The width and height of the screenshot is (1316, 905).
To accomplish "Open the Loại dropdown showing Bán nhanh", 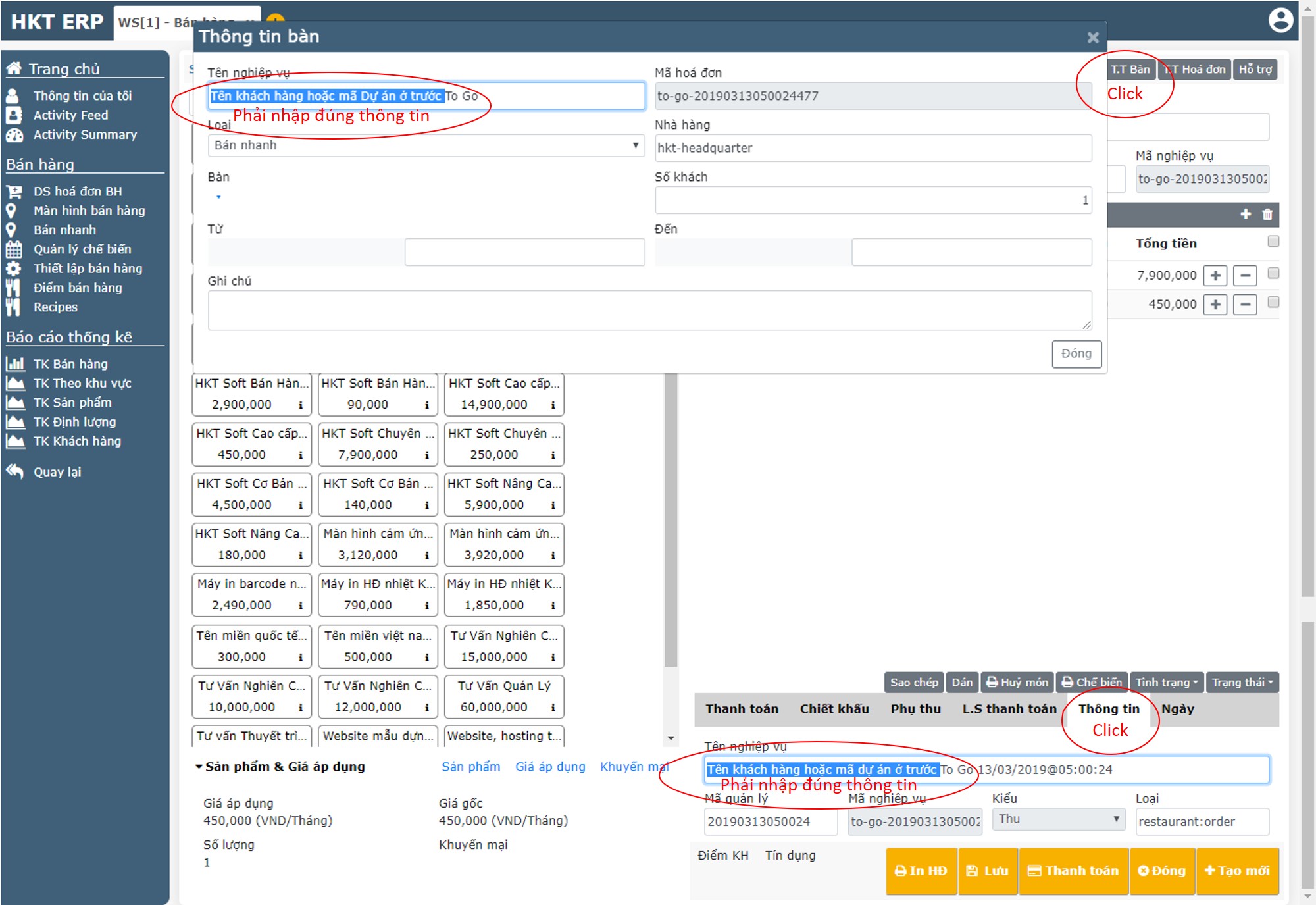I will [426, 145].
